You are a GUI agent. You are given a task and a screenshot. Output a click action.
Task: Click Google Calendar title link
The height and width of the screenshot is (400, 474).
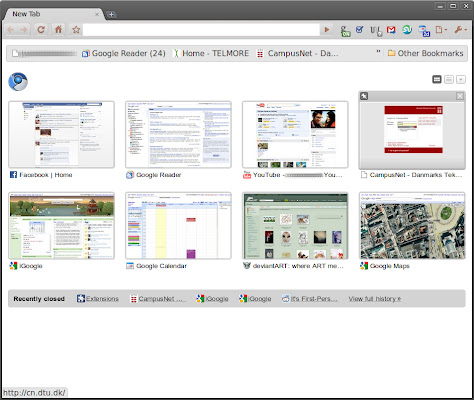pyautogui.click(x=161, y=266)
